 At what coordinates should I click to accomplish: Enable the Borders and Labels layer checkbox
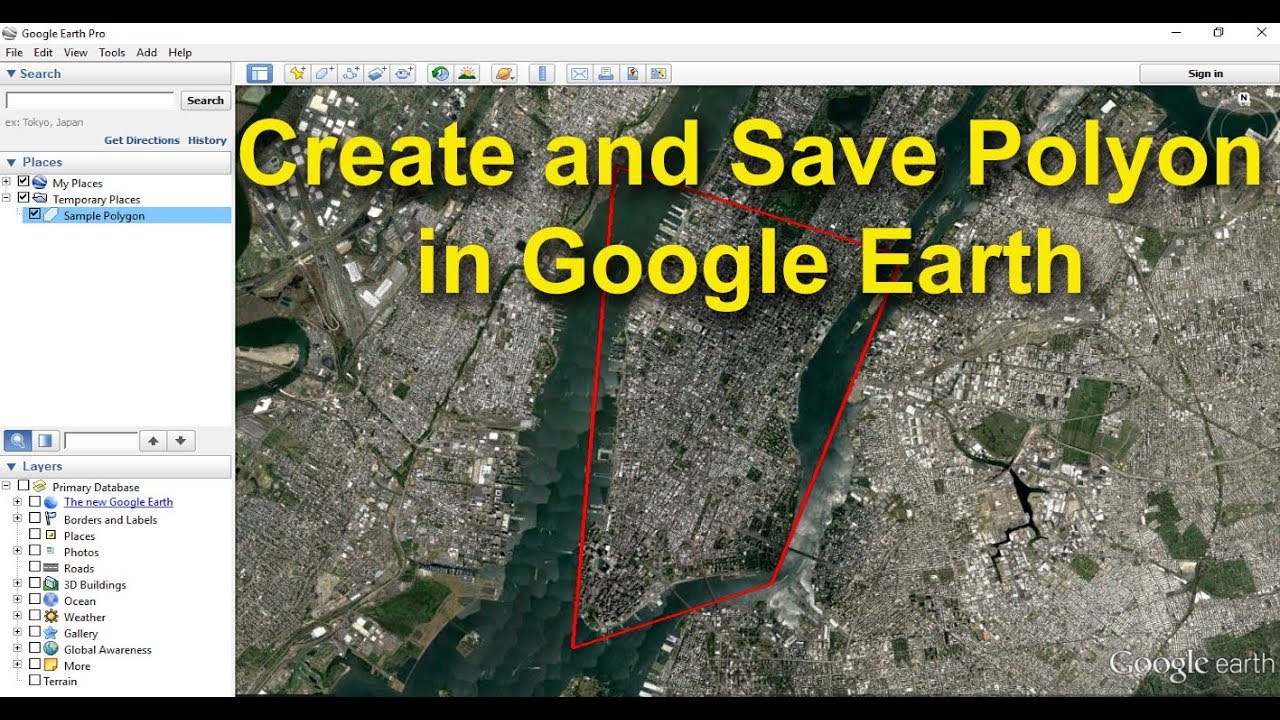(x=35, y=518)
